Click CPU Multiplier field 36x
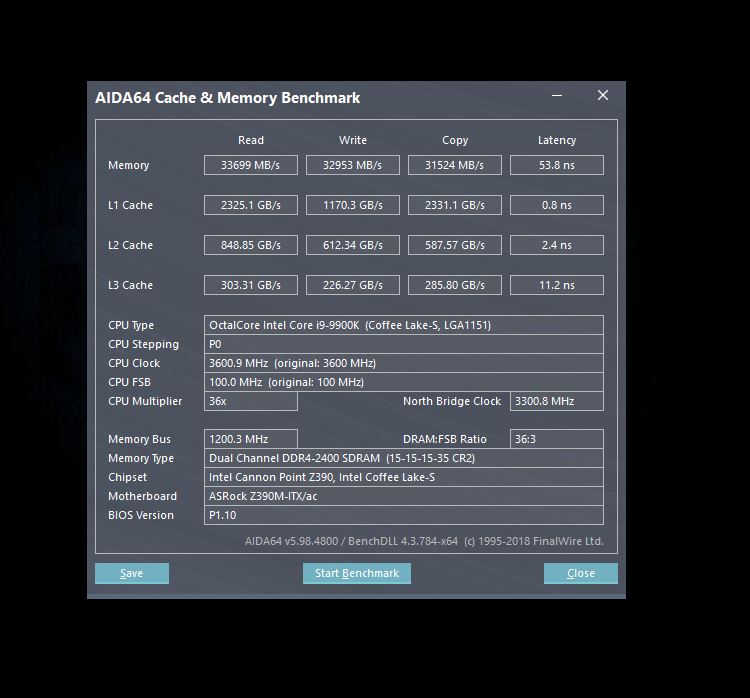750x698 pixels. pyautogui.click(x=251, y=401)
